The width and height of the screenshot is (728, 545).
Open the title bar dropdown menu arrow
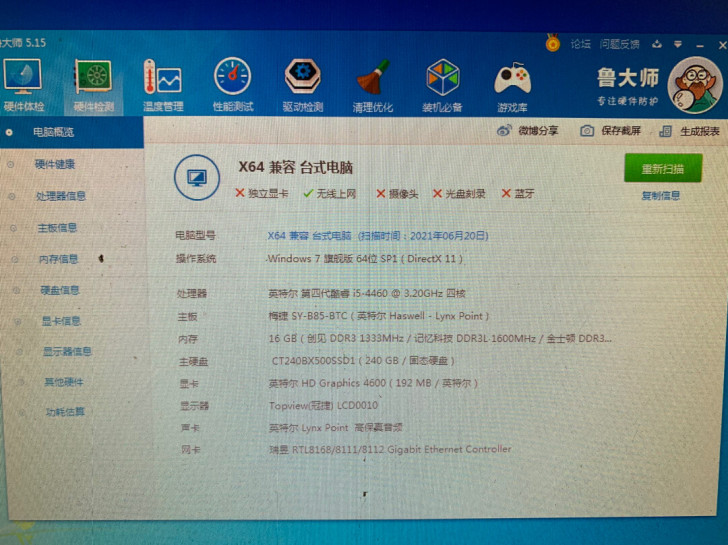coord(678,45)
